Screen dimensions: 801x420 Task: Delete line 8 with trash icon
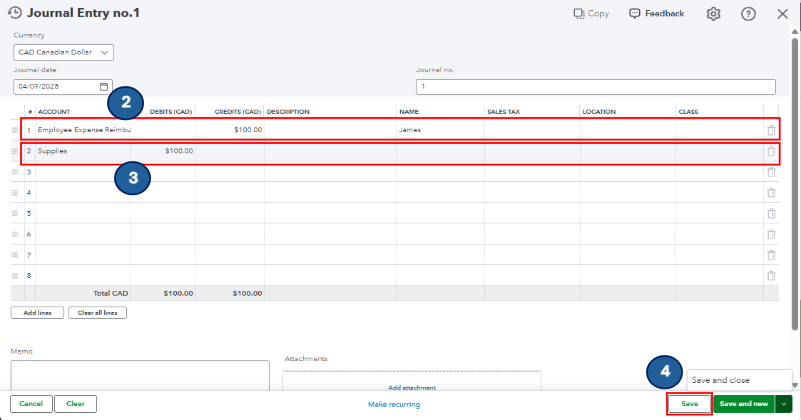pyautogui.click(x=771, y=275)
